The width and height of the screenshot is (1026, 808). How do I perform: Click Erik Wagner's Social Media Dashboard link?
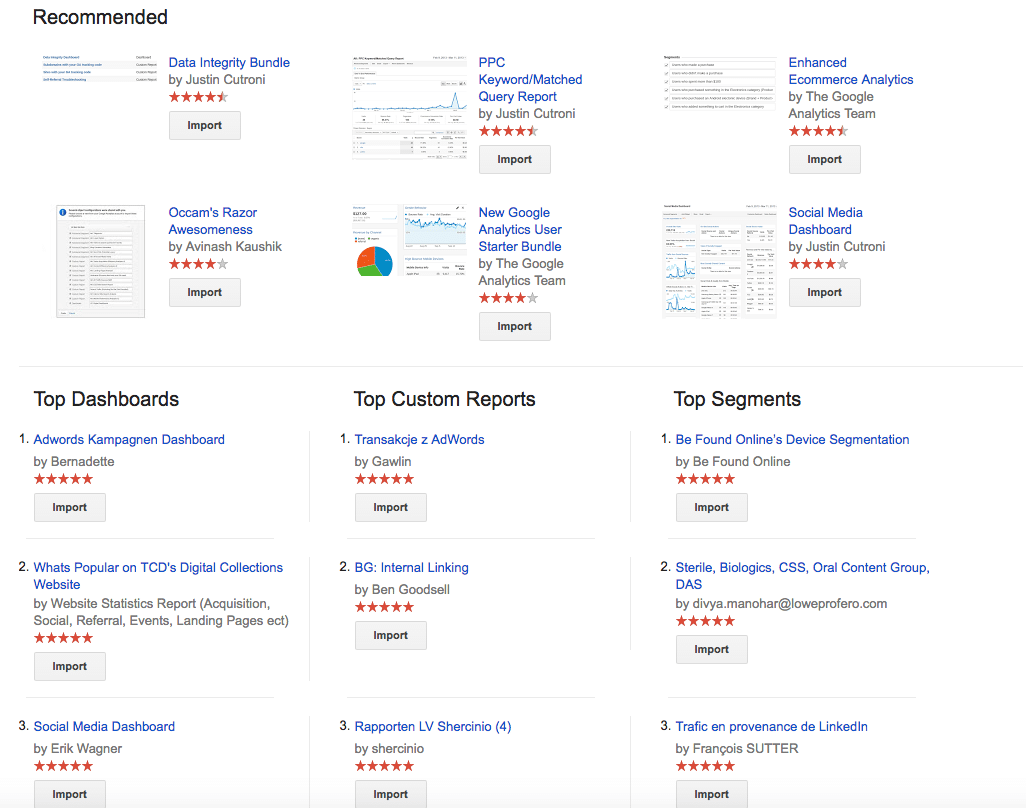tap(104, 726)
